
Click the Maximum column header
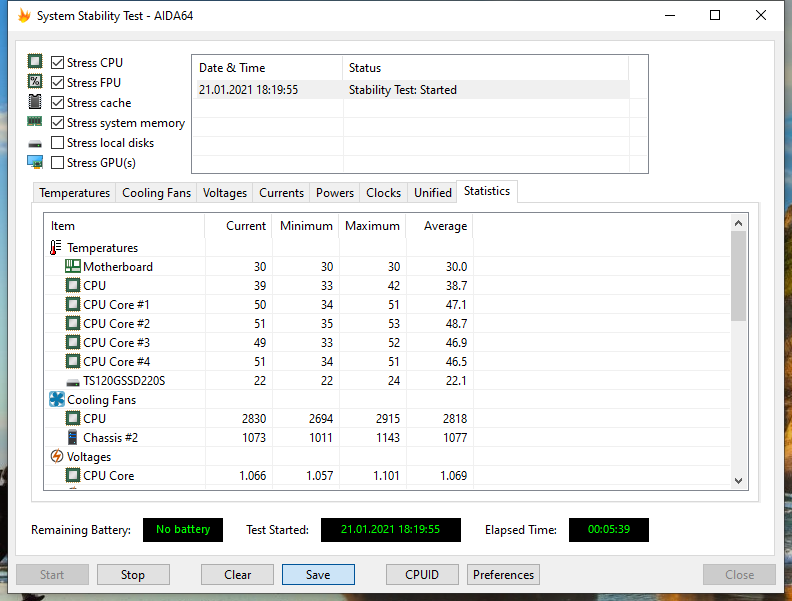point(373,226)
